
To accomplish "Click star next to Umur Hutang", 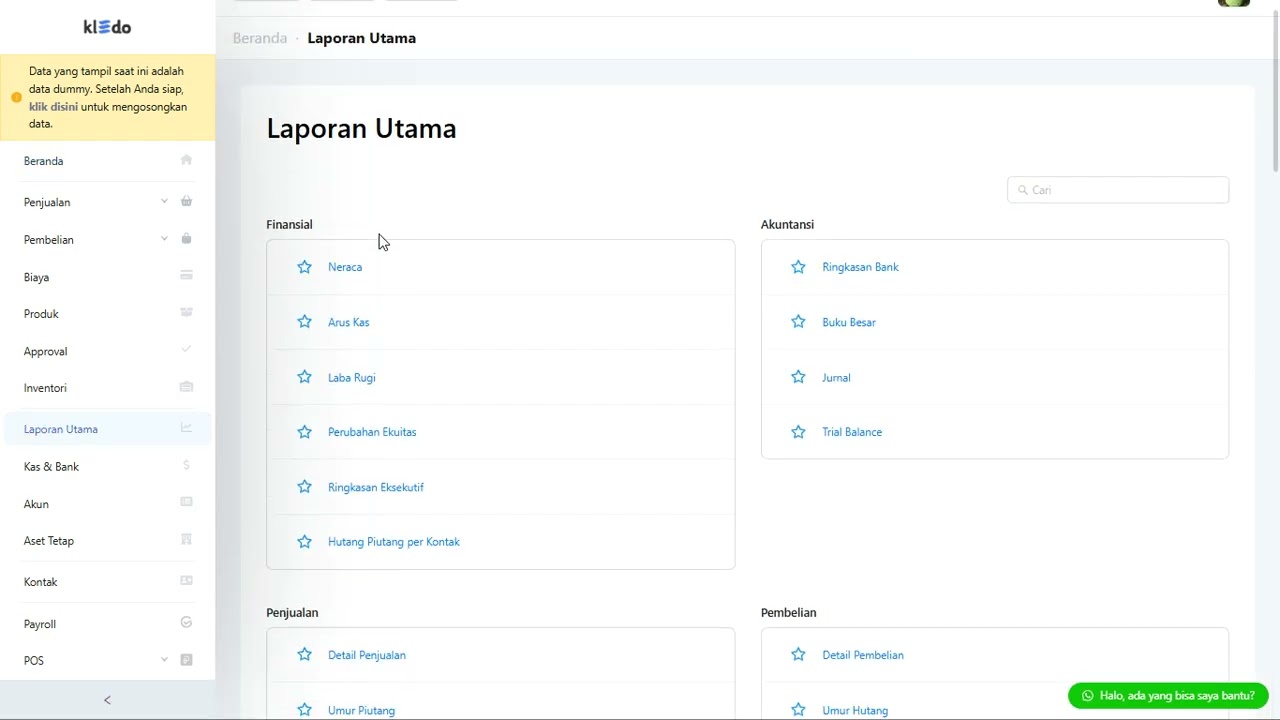I will (798, 710).
